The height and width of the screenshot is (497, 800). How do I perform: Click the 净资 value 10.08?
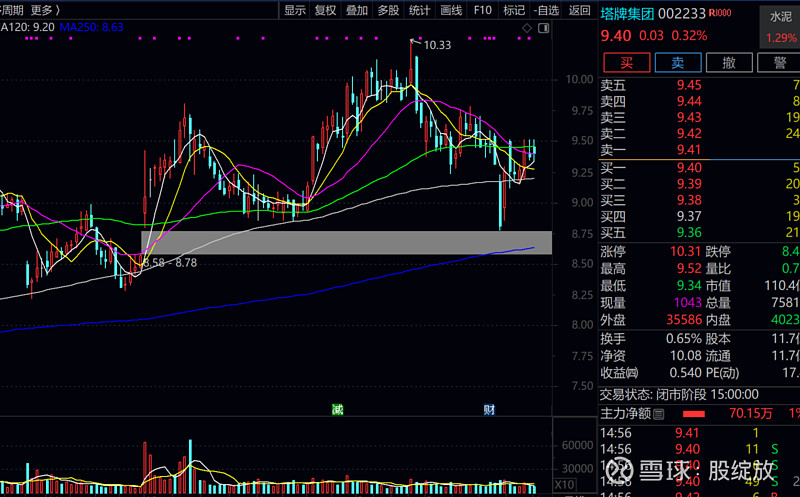point(686,356)
